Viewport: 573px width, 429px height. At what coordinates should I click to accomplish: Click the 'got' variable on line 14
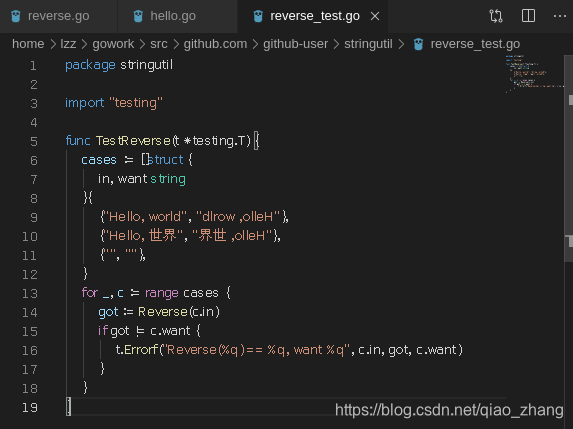pos(108,312)
